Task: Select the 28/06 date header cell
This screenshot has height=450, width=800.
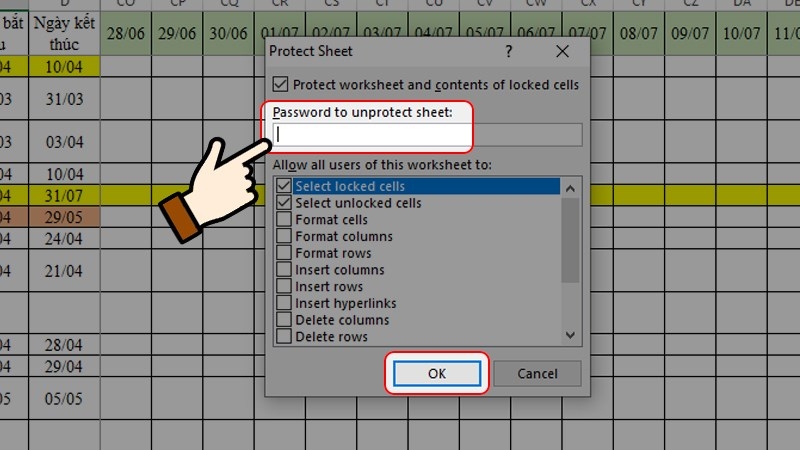Action: 126,34
